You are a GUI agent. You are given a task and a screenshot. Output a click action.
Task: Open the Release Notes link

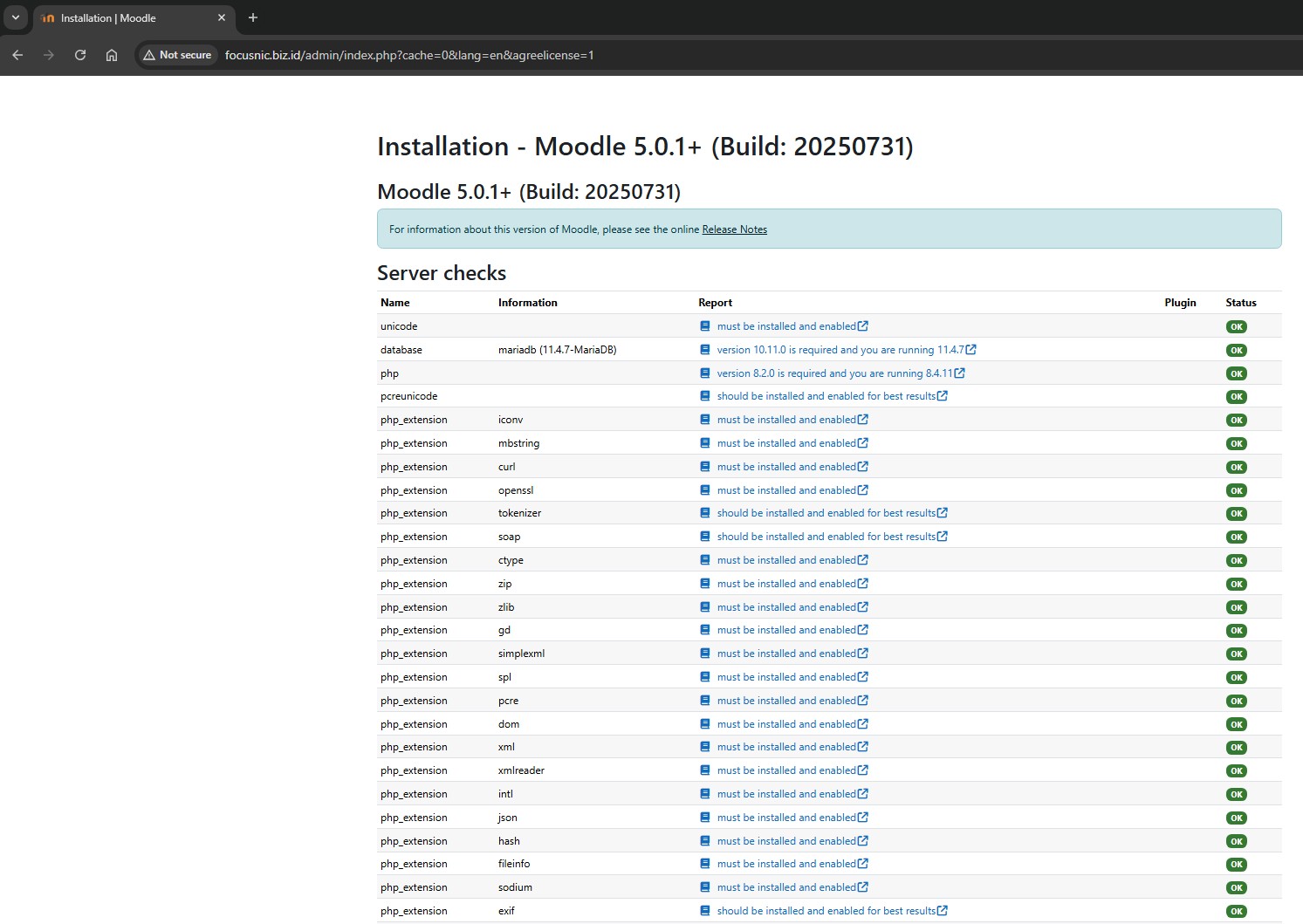coord(734,229)
